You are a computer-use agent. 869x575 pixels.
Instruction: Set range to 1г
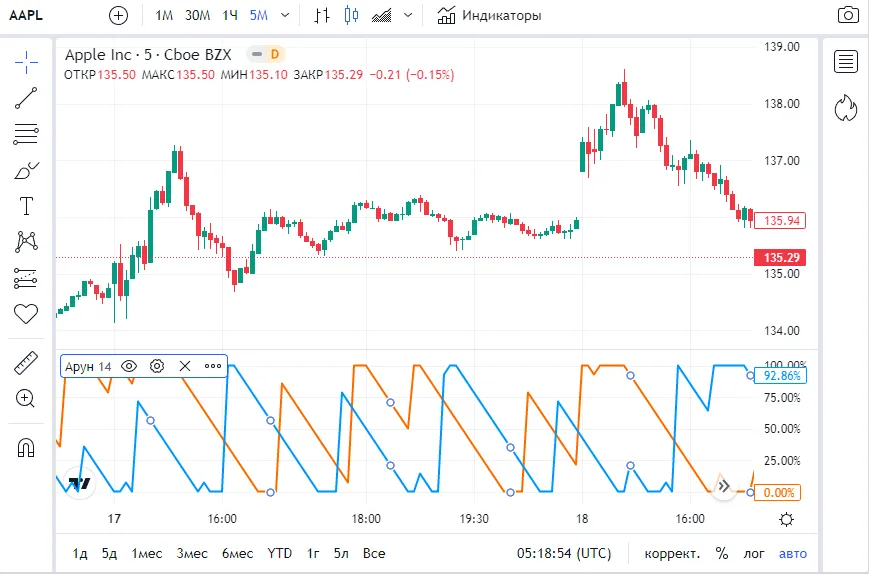tap(313, 553)
